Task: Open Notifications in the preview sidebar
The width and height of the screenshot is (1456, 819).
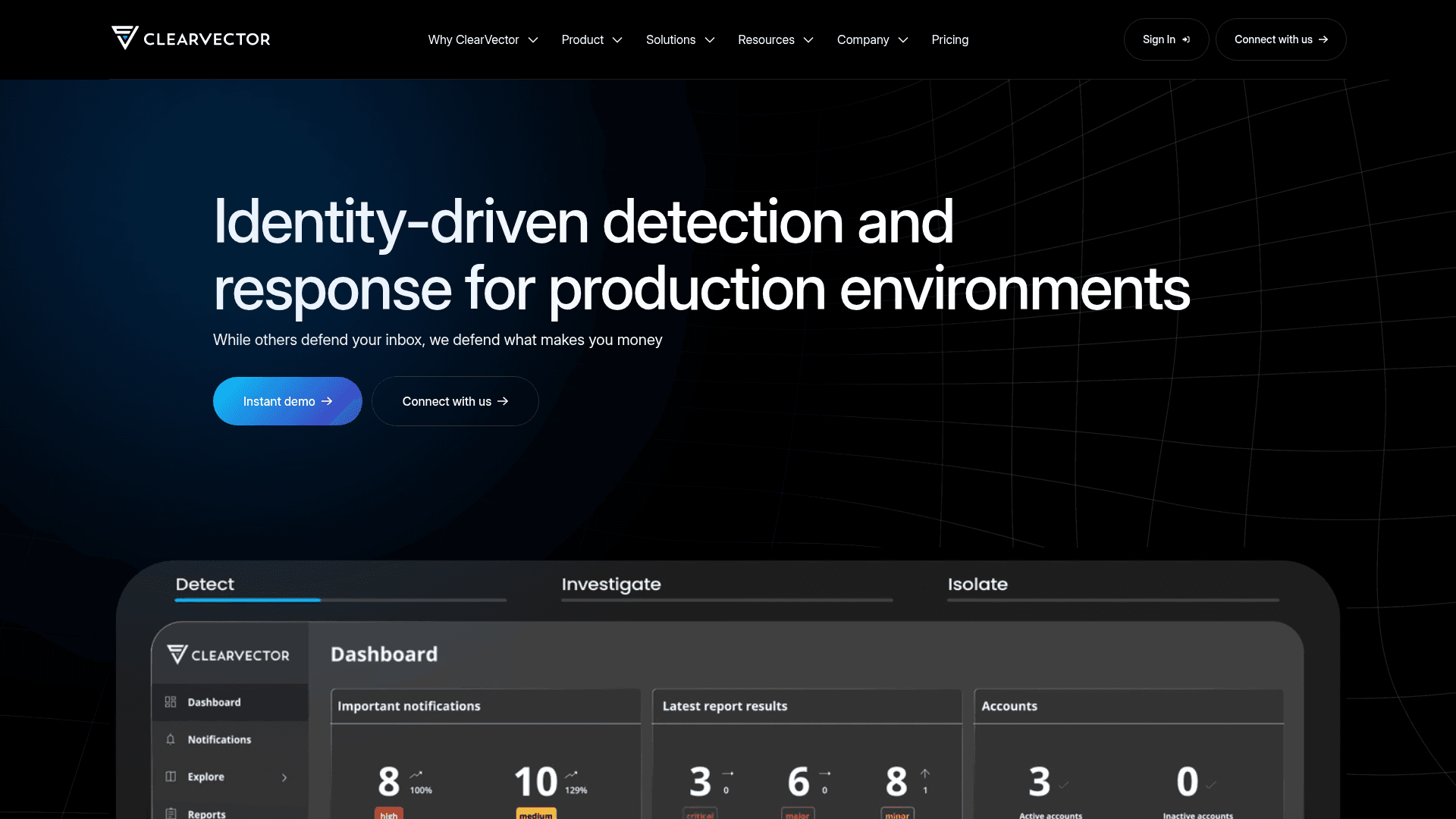Action: point(231,739)
